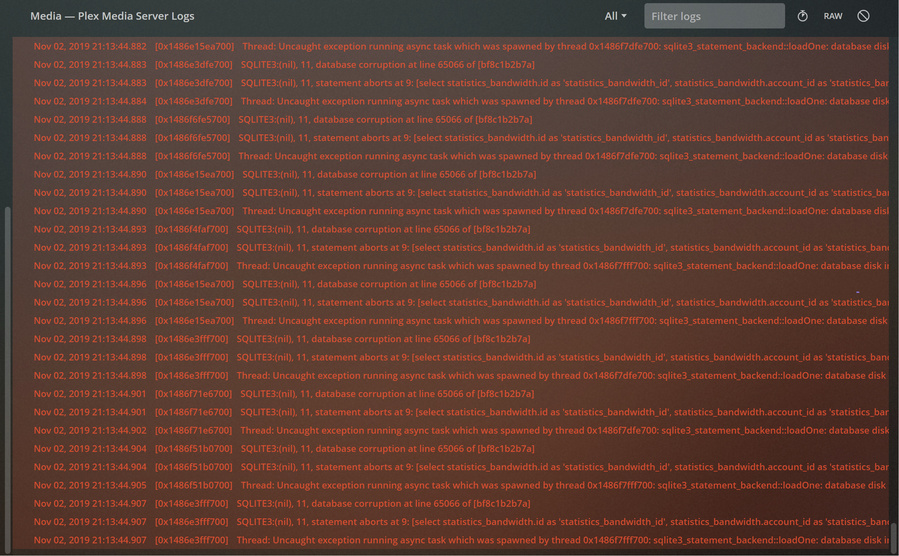899x556 pixels.
Task: Select the 21:13:44.898 database corruption log row
Action: 451,339
